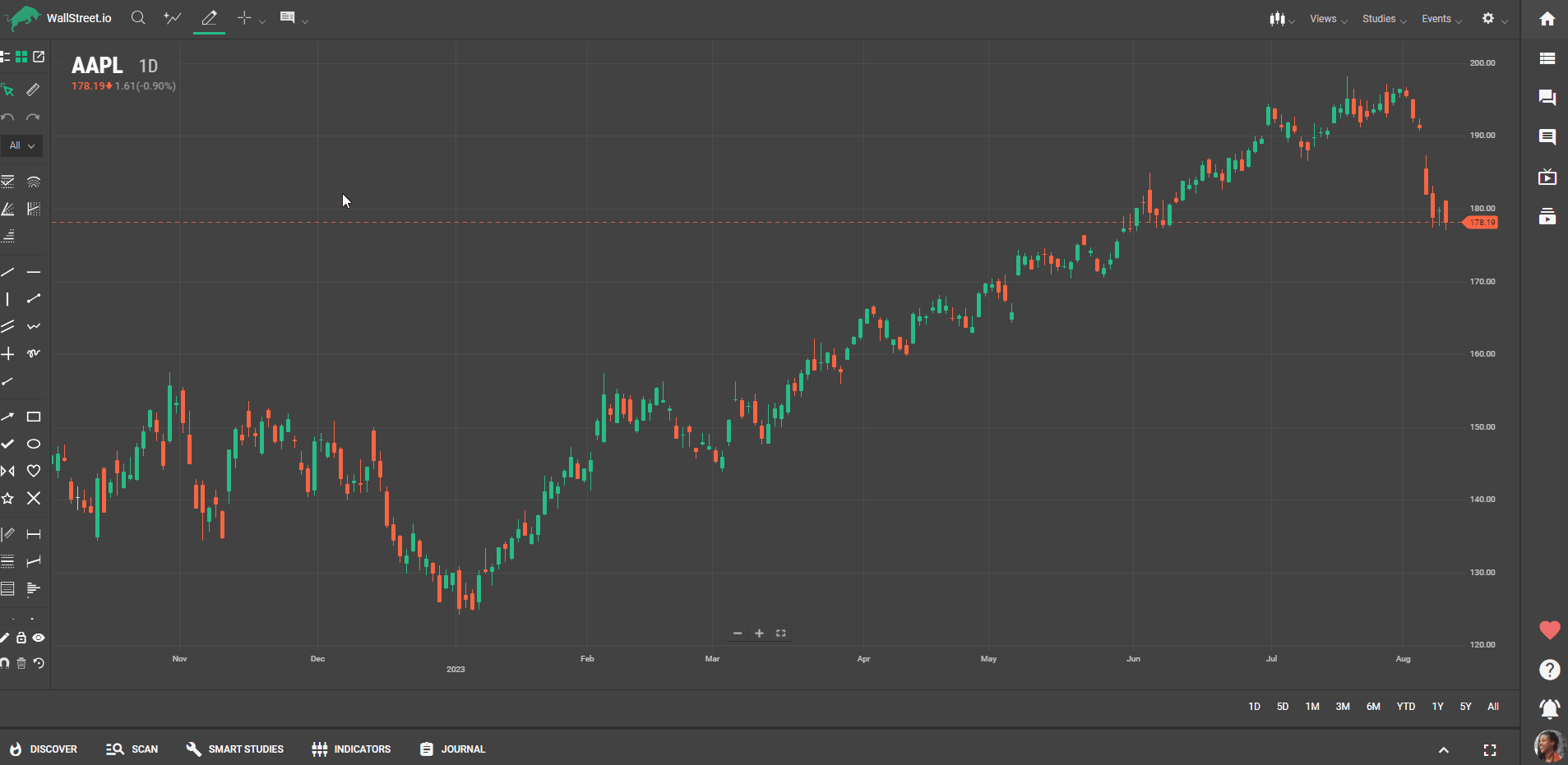The image size is (1568, 765).
Task: Select the ellipse drawing tool
Action: (34, 444)
